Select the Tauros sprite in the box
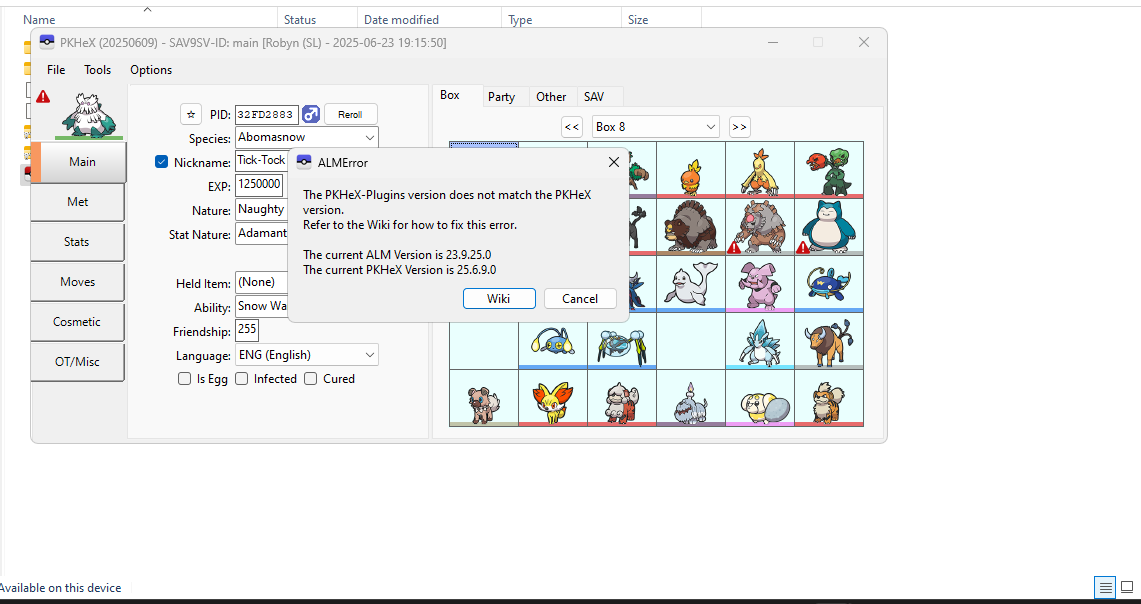The image size is (1141, 604). pyautogui.click(x=828, y=341)
